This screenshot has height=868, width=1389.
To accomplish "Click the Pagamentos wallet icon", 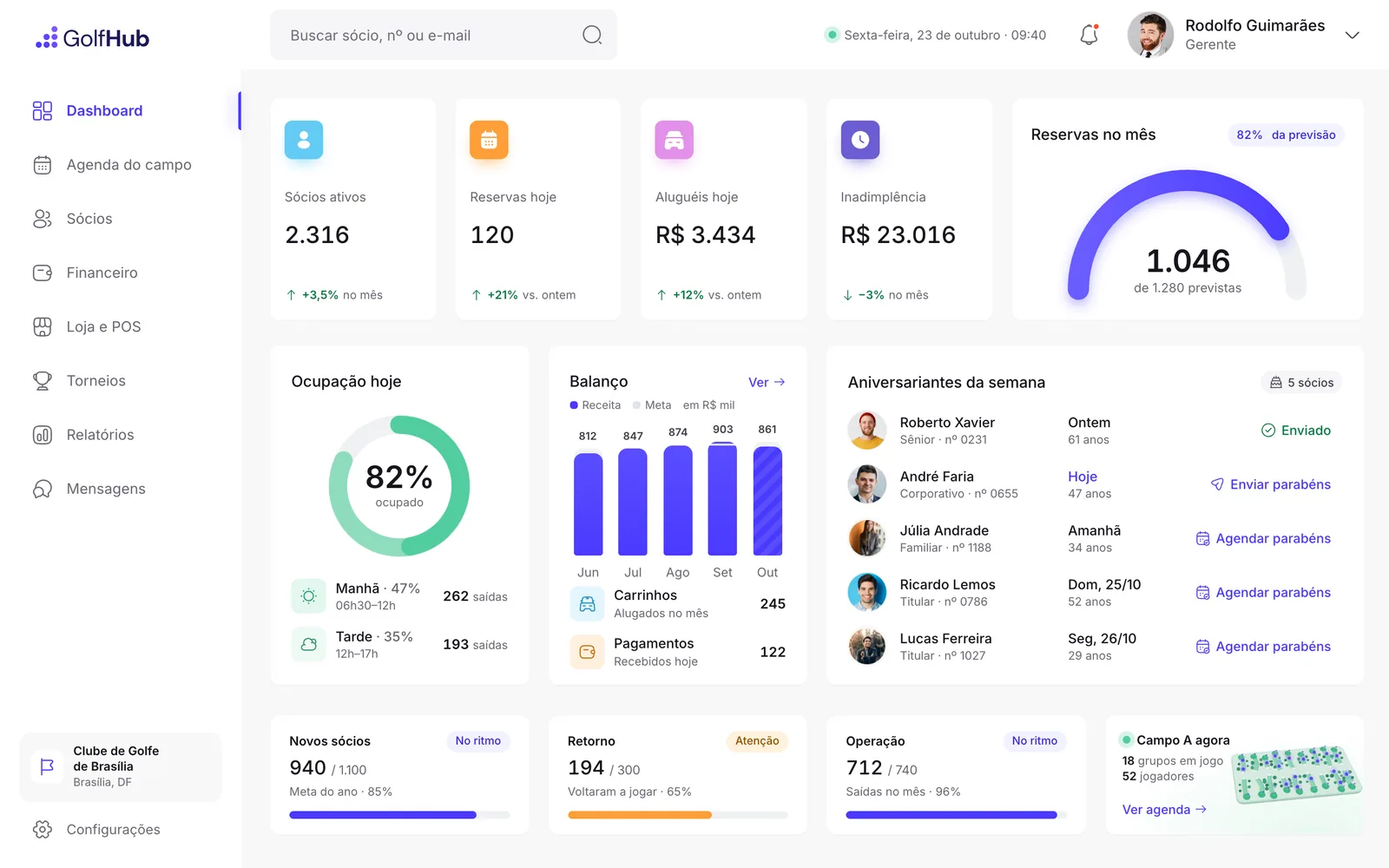I will 588,652.
